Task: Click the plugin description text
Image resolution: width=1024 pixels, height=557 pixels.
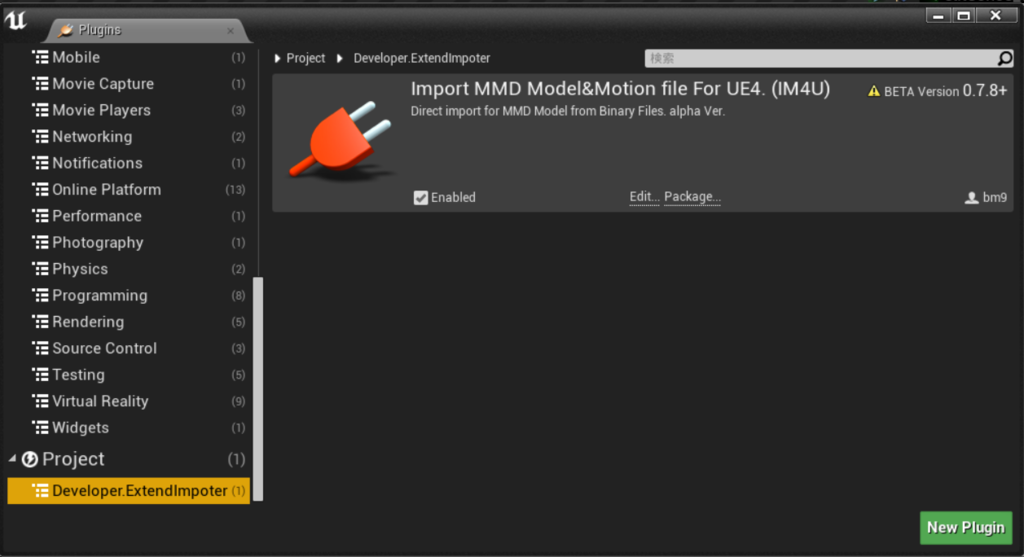Action: (568, 111)
